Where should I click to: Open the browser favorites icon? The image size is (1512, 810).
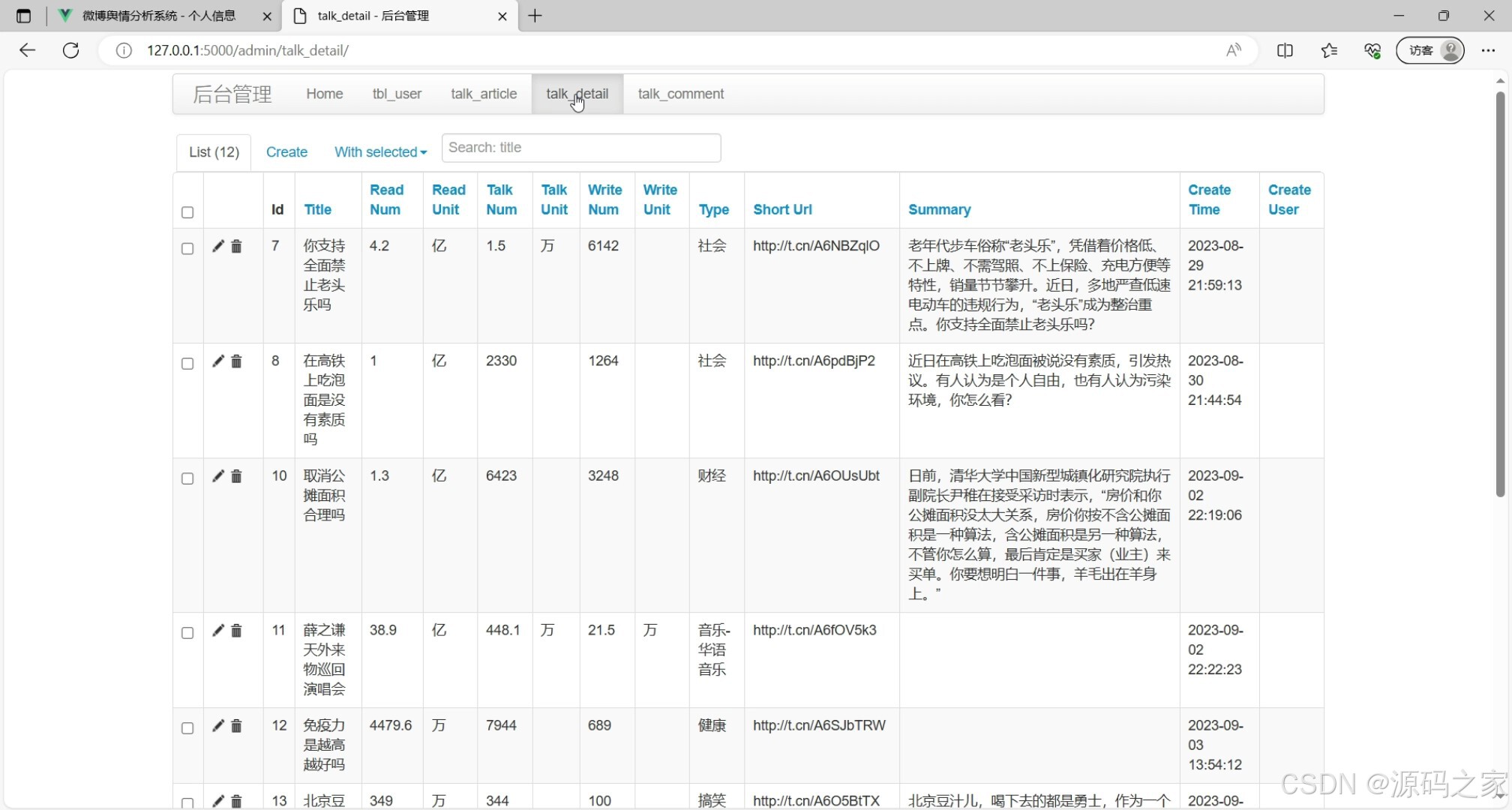point(1329,50)
